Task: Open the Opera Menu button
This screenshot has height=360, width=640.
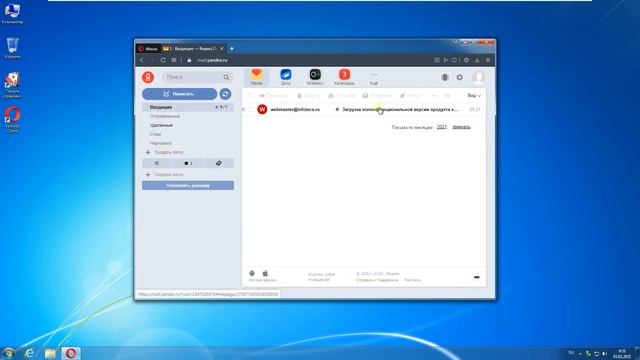Action: click(148, 49)
